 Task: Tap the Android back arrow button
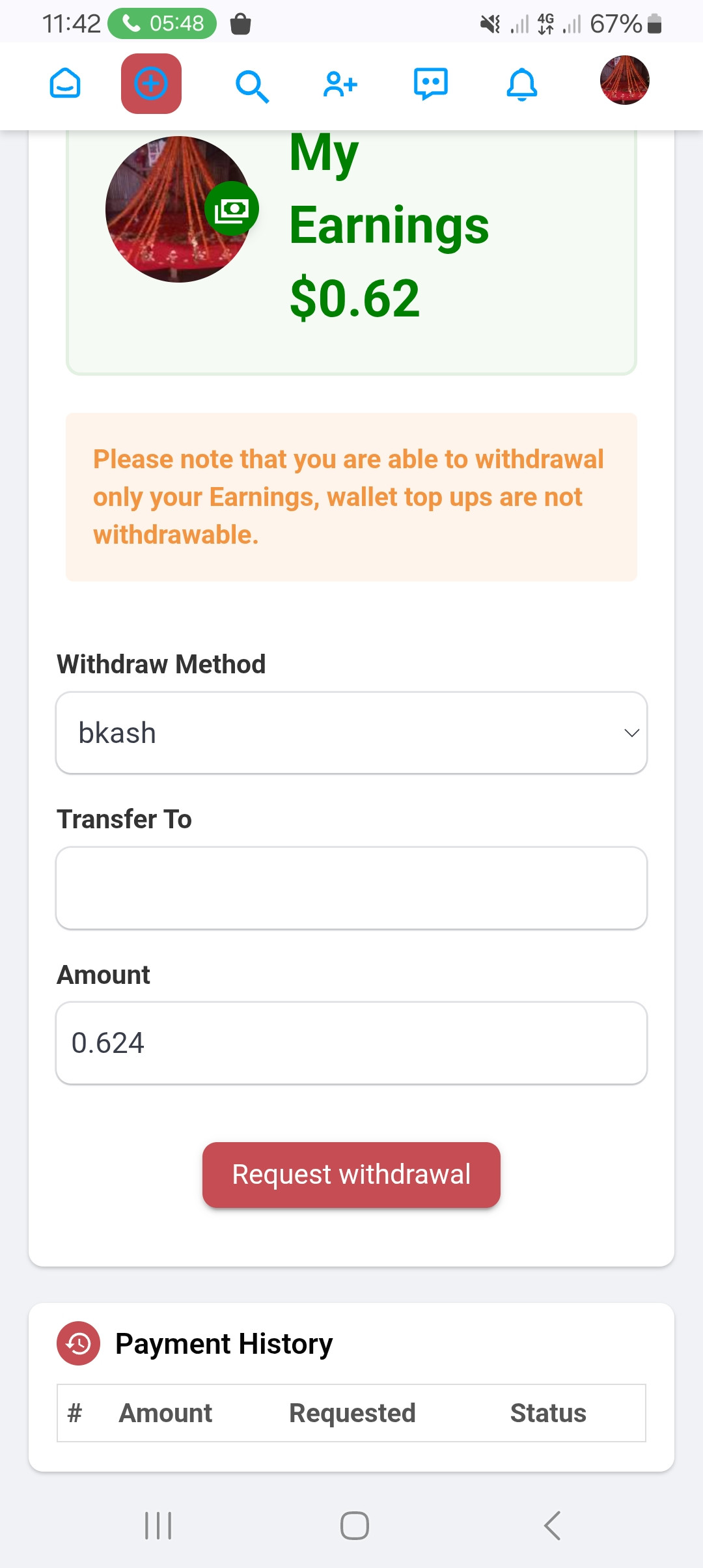552,1526
